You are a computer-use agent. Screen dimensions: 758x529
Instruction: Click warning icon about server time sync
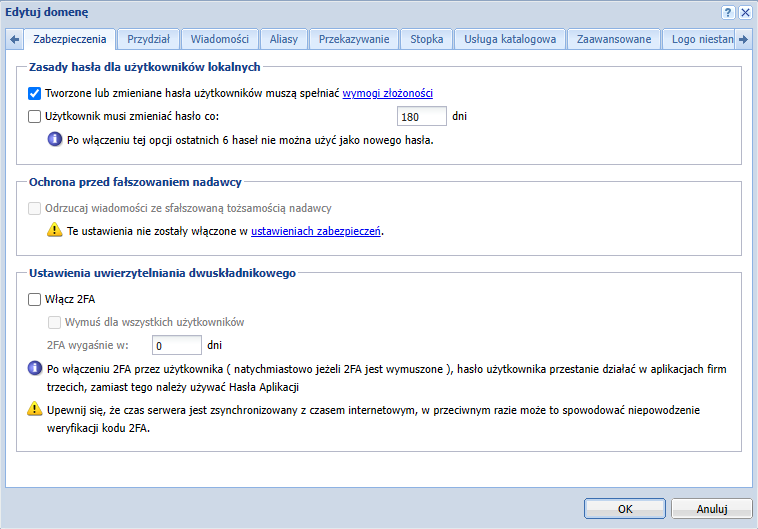coord(35,409)
